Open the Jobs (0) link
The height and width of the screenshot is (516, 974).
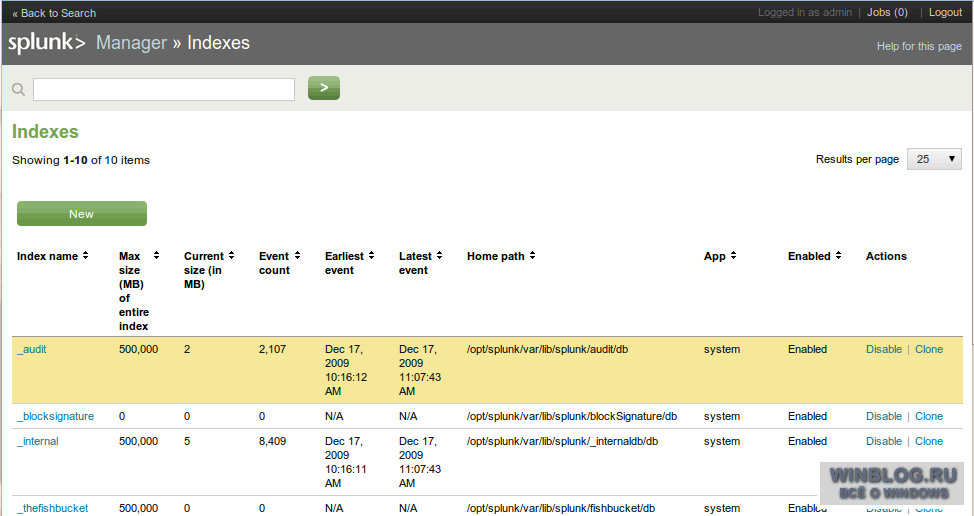[887, 12]
